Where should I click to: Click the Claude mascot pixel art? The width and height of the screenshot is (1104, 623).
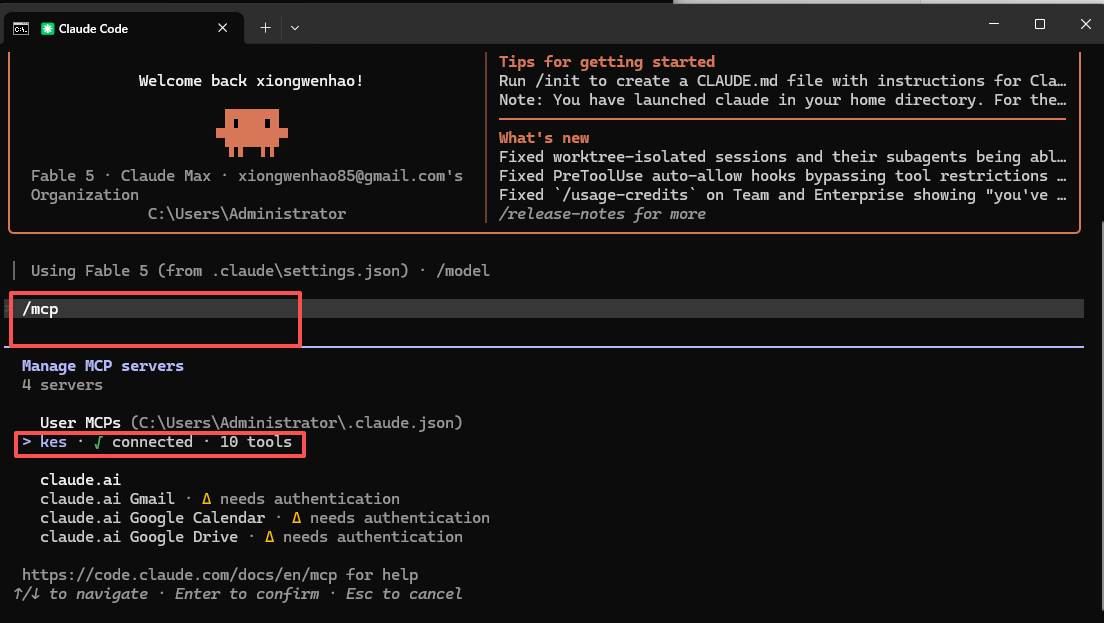(251, 132)
